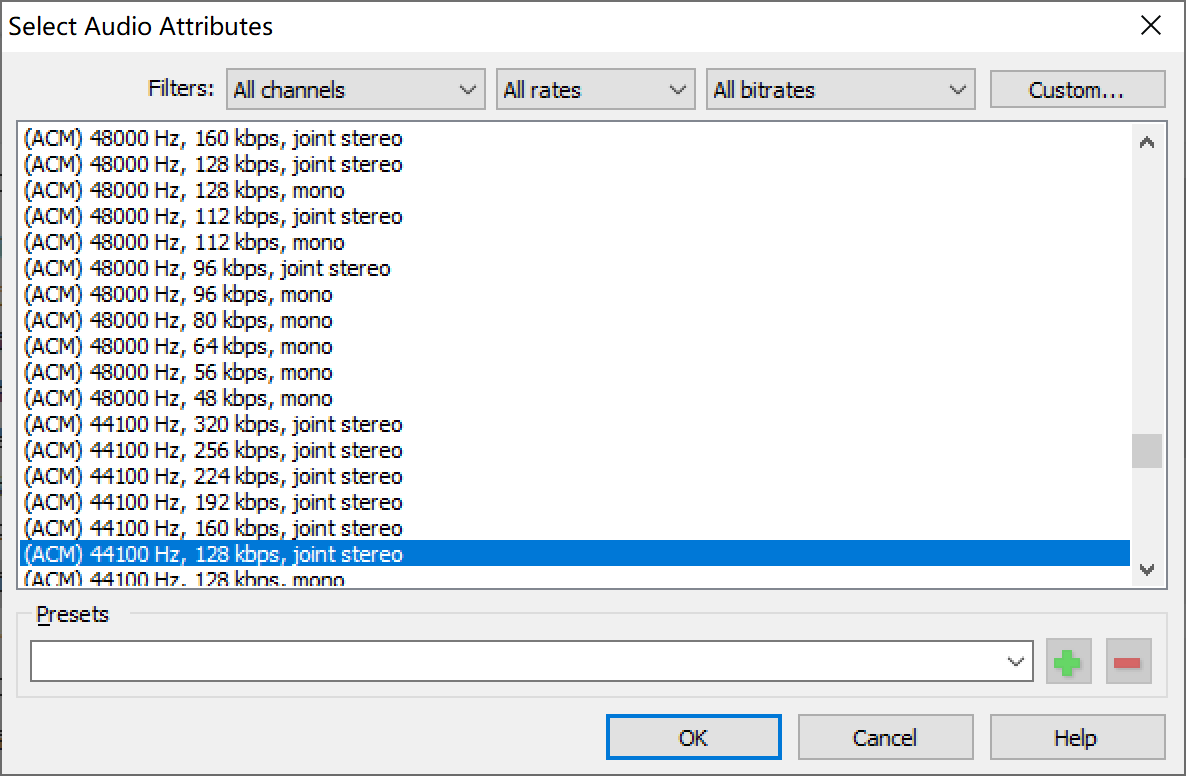
Task: Expand the All rates filter dropdown
Action: click(595, 90)
